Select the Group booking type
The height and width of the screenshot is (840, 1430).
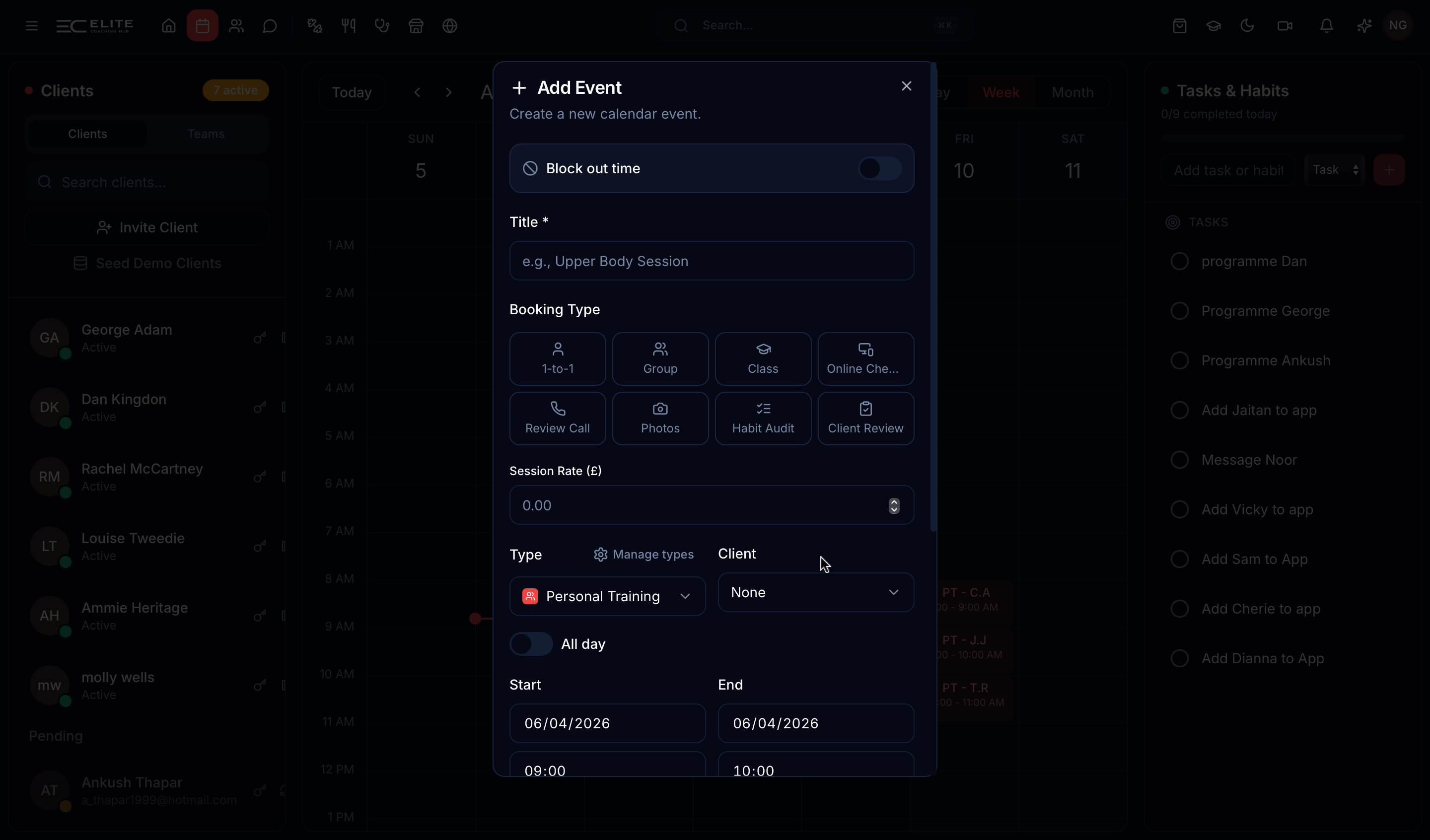[660, 359]
